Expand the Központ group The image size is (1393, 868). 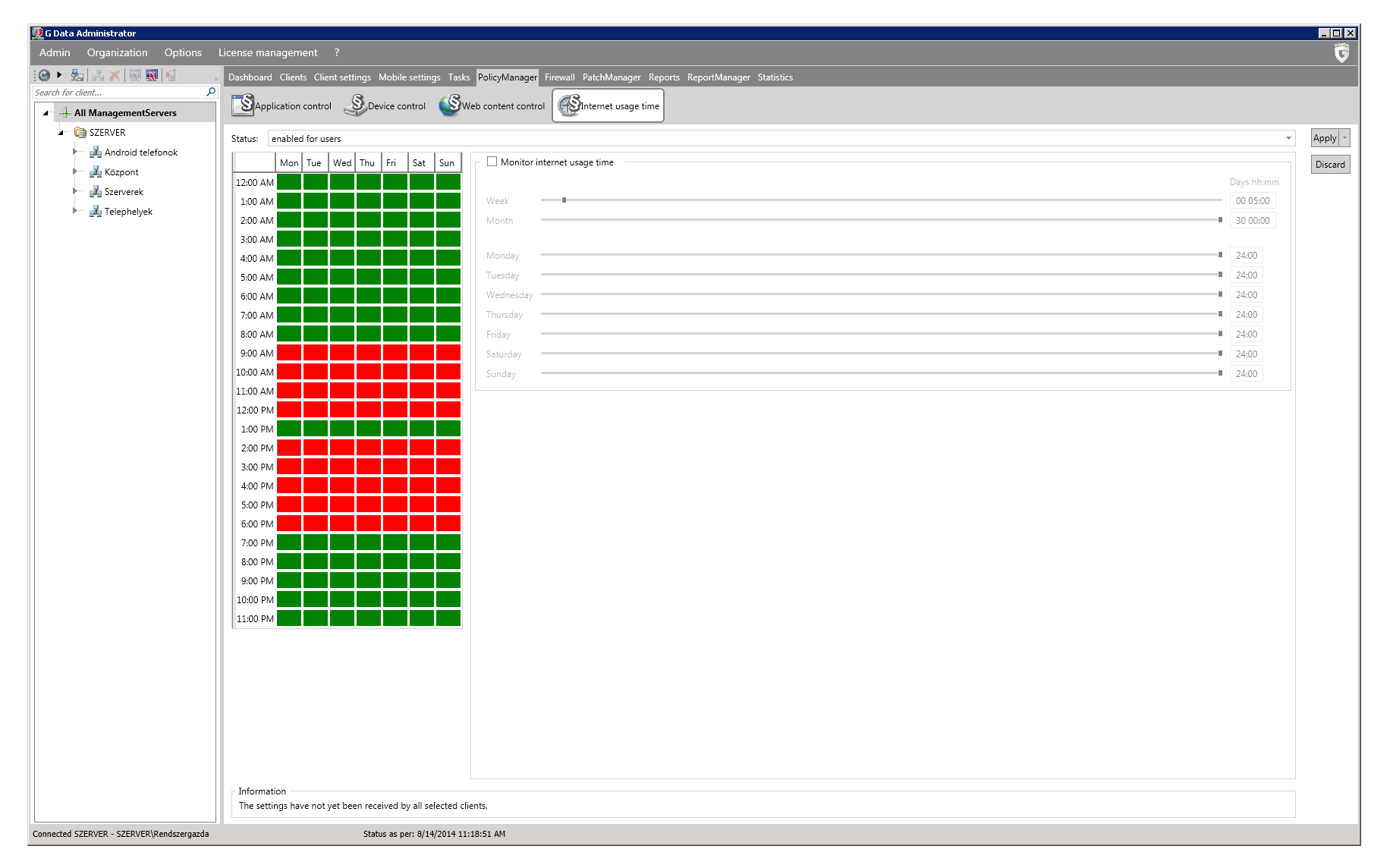[75, 171]
